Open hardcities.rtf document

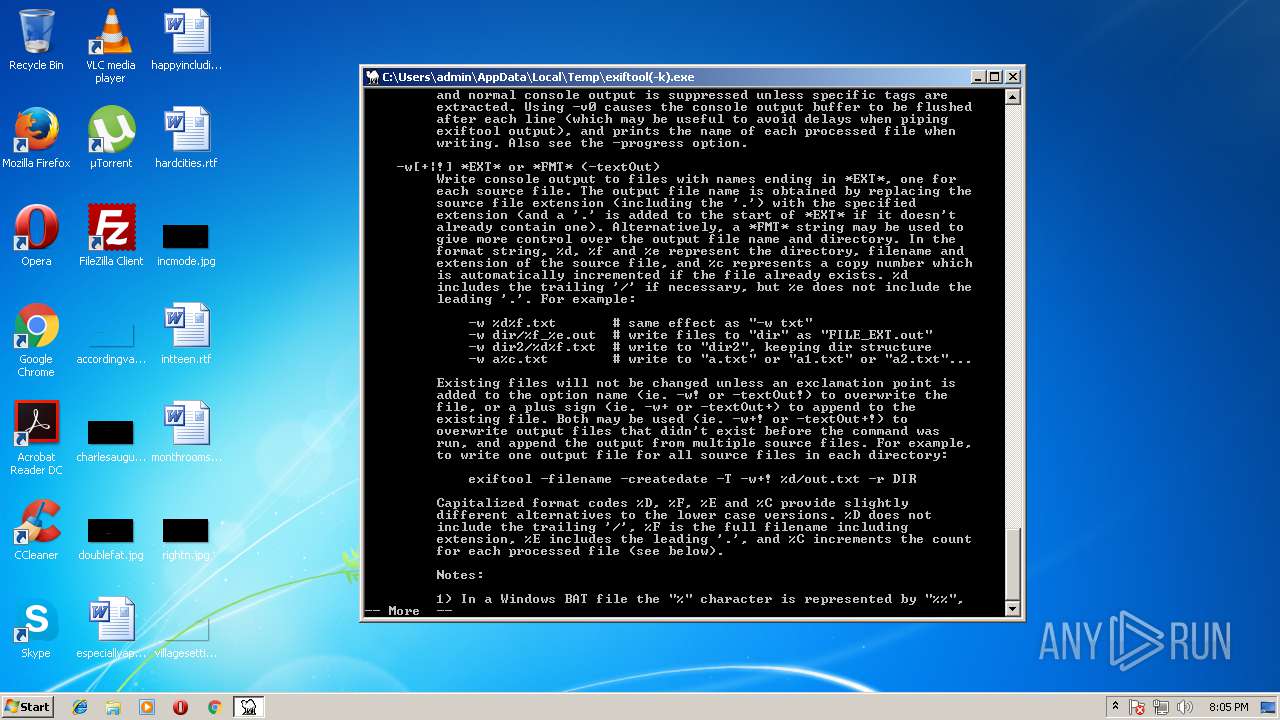(x=186, y=138)
